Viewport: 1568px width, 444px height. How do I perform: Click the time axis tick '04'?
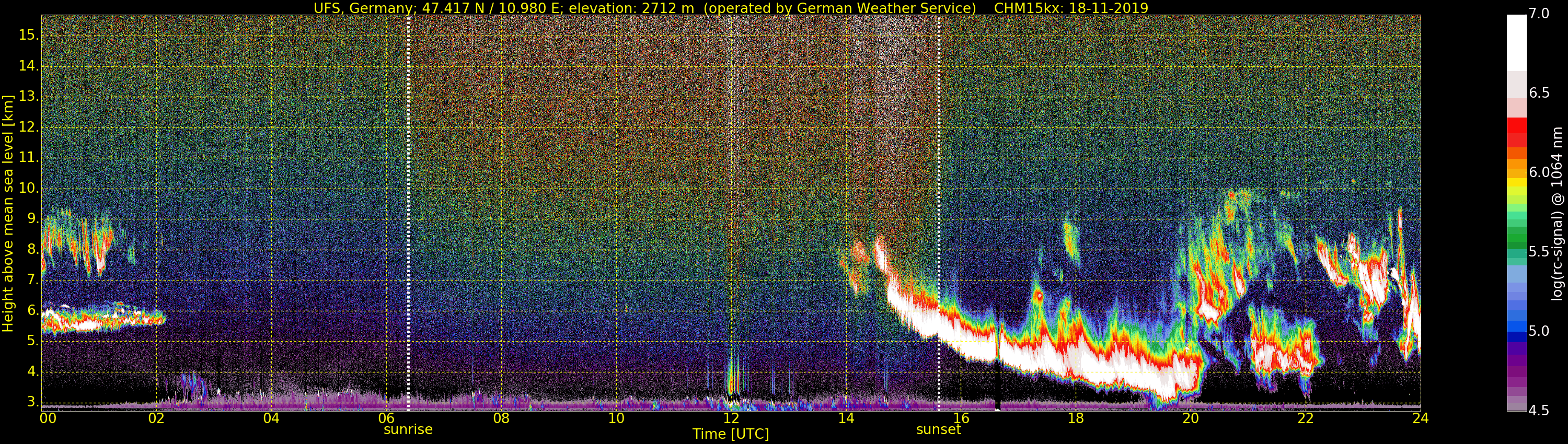click(271, 418)
